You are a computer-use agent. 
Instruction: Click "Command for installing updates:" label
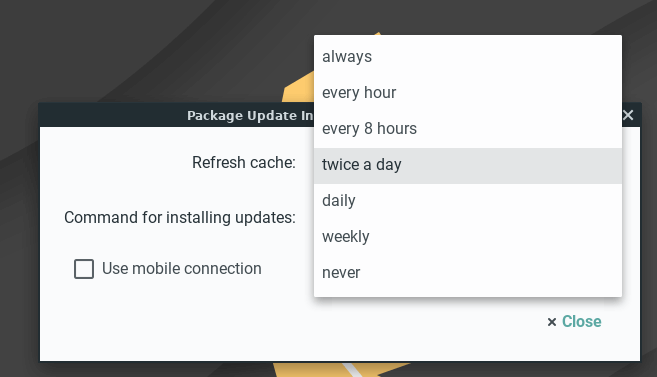pos(180,218)
